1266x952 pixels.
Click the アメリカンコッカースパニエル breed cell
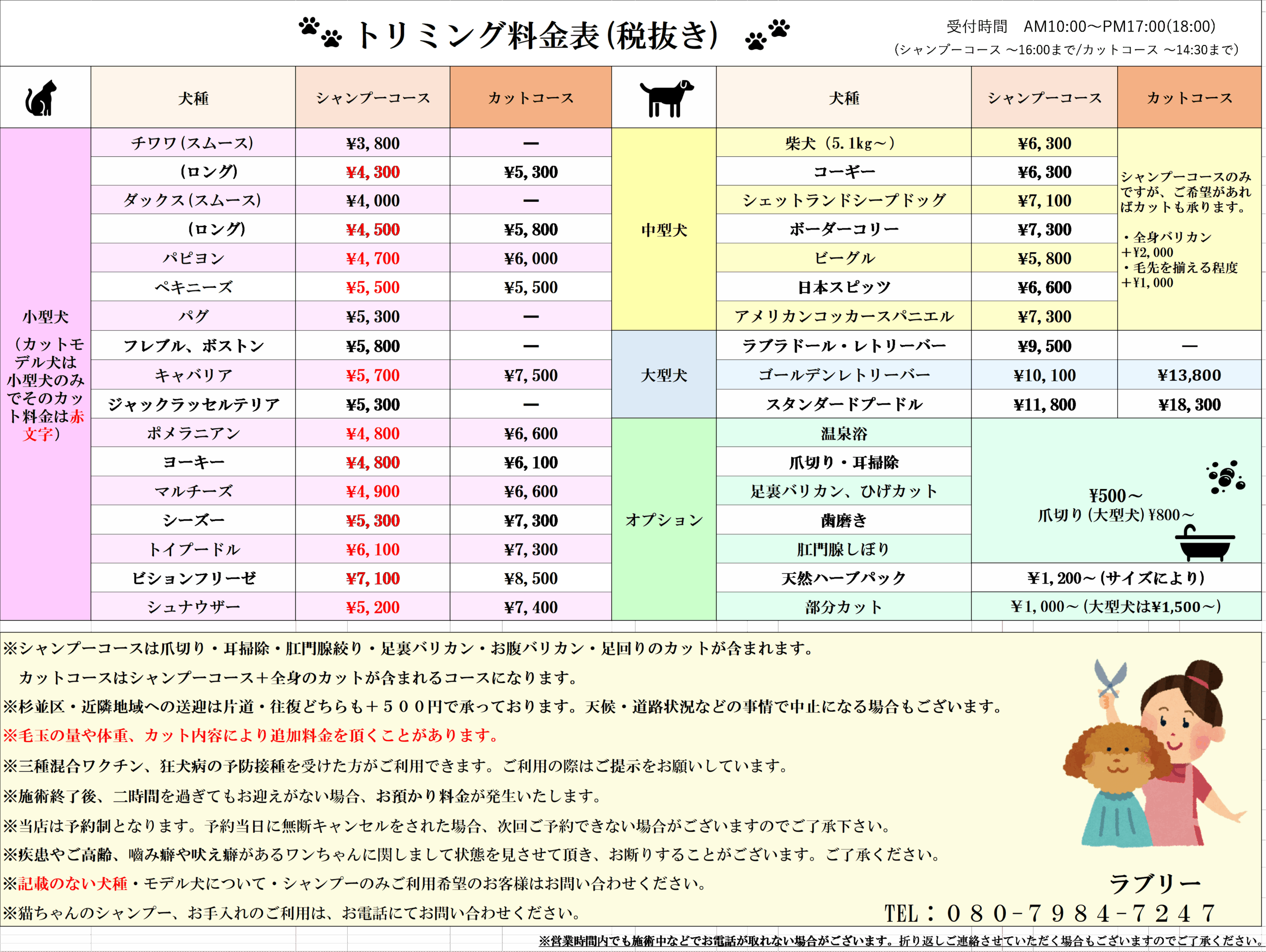844,316
